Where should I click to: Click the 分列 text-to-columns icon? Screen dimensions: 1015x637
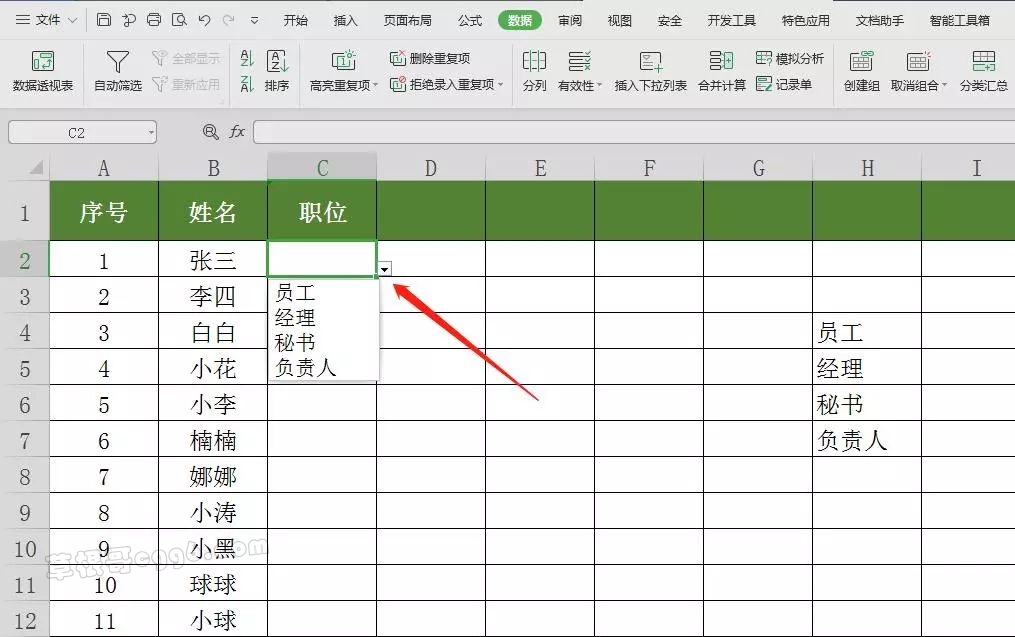[534, 70]
